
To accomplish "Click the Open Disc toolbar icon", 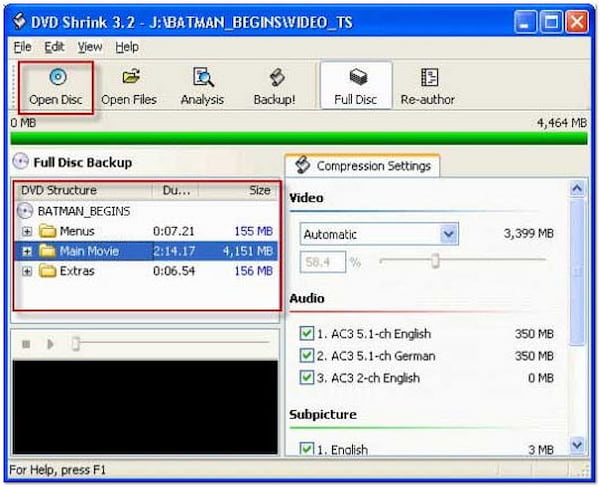I will click(58, 77).
